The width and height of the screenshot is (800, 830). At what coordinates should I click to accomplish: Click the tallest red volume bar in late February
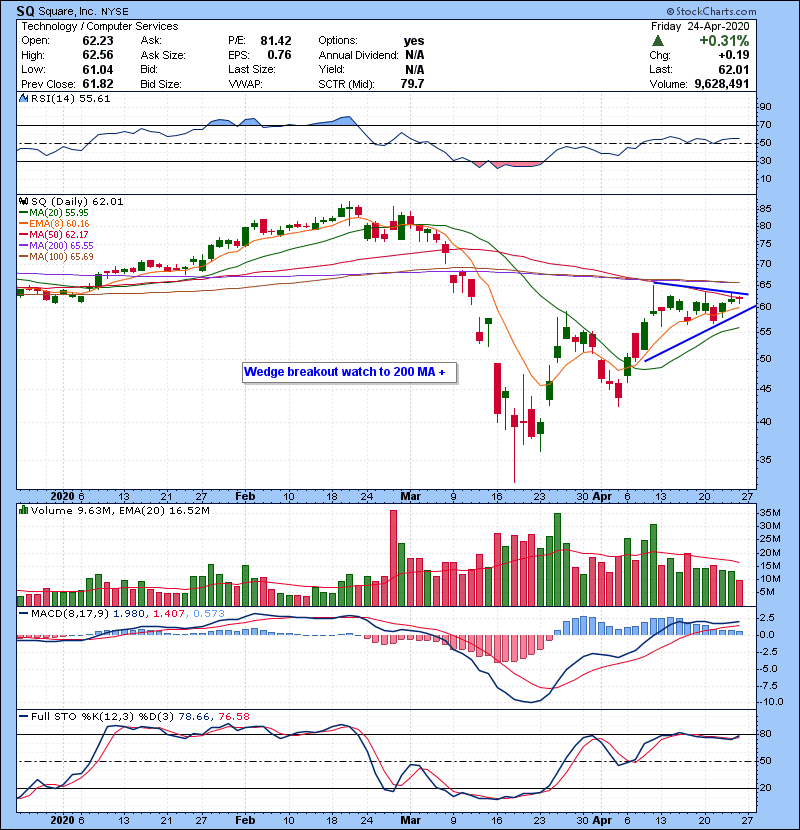(393, 558)
